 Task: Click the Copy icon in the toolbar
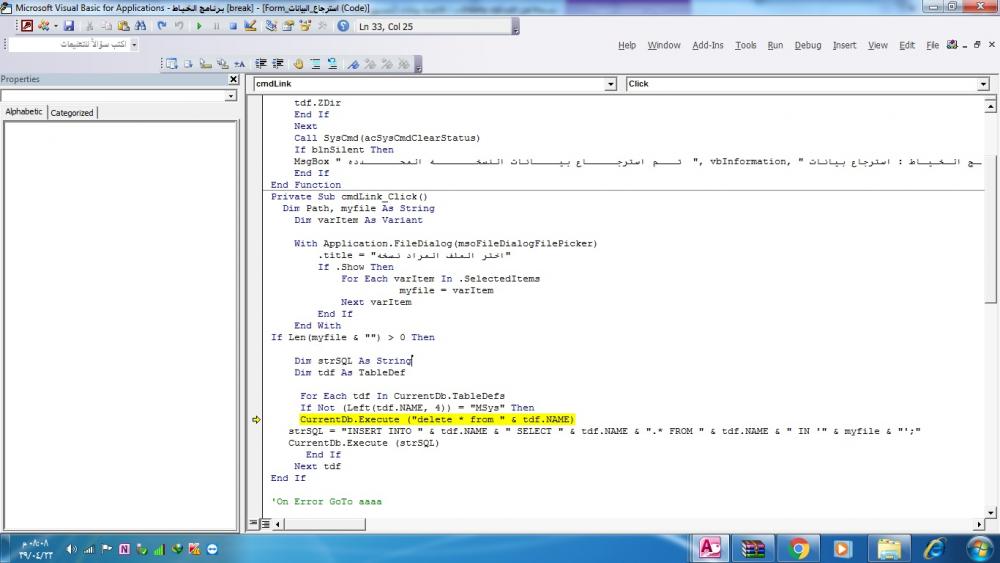click(107, 26)
